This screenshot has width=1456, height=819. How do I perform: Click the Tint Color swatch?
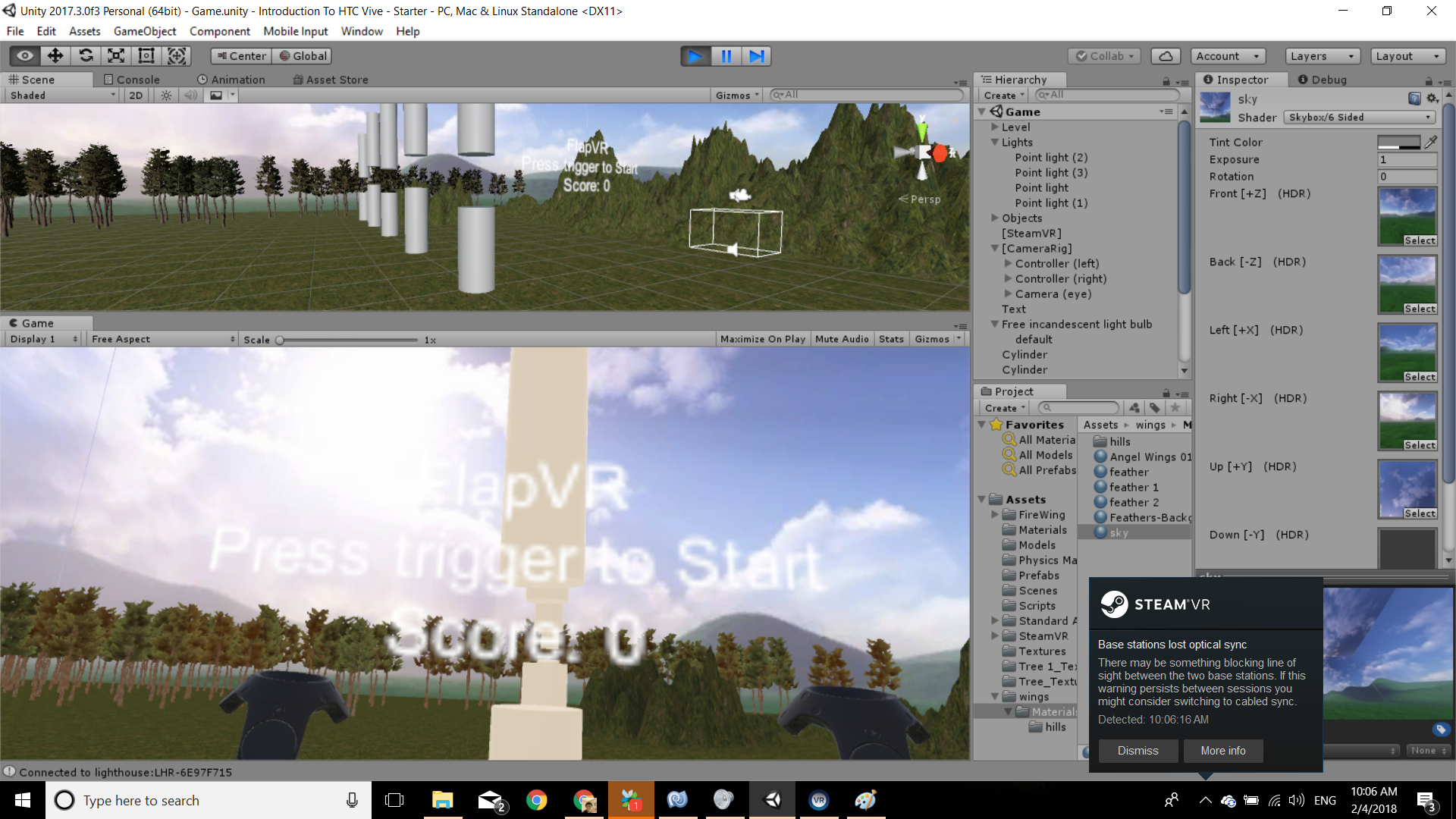pos(1399,142)
